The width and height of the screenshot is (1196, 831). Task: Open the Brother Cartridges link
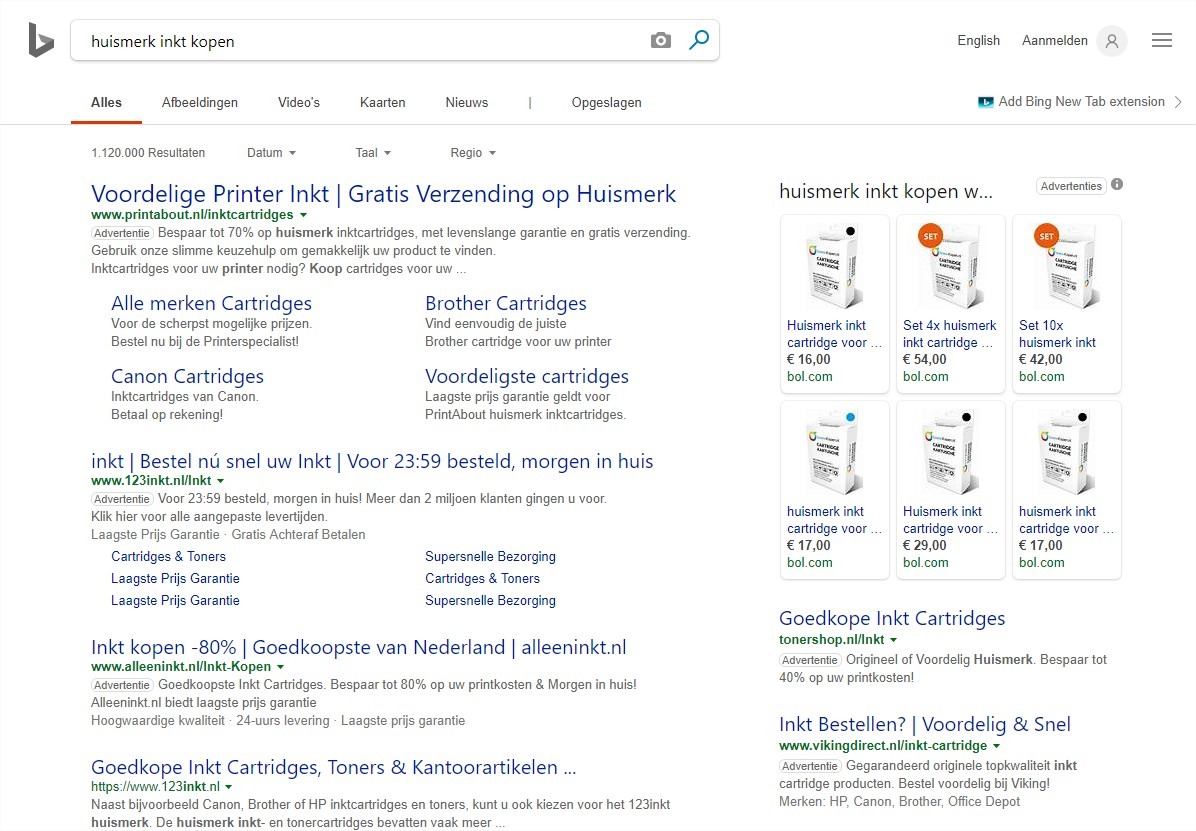pos(505,303)
